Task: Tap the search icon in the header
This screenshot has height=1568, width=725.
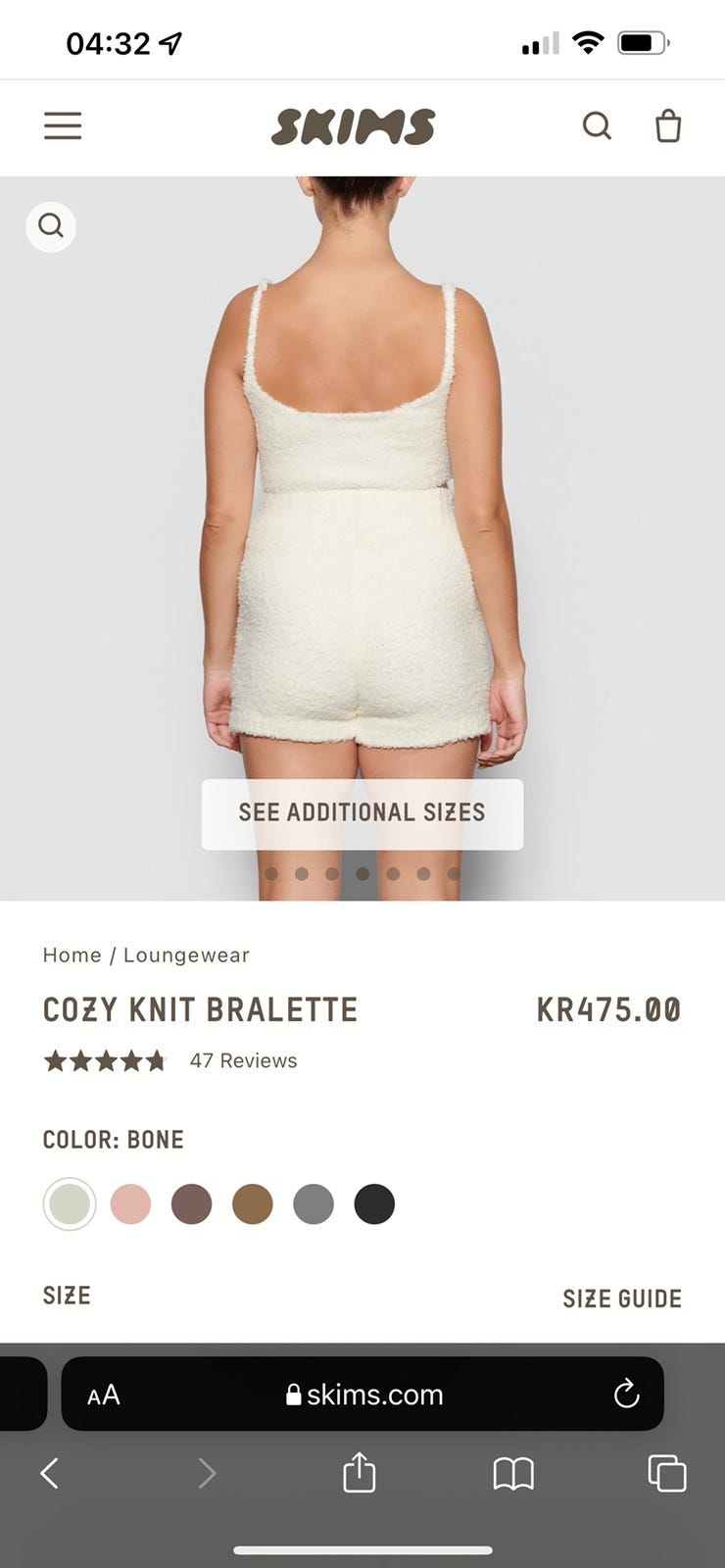Action: point(597,125)
